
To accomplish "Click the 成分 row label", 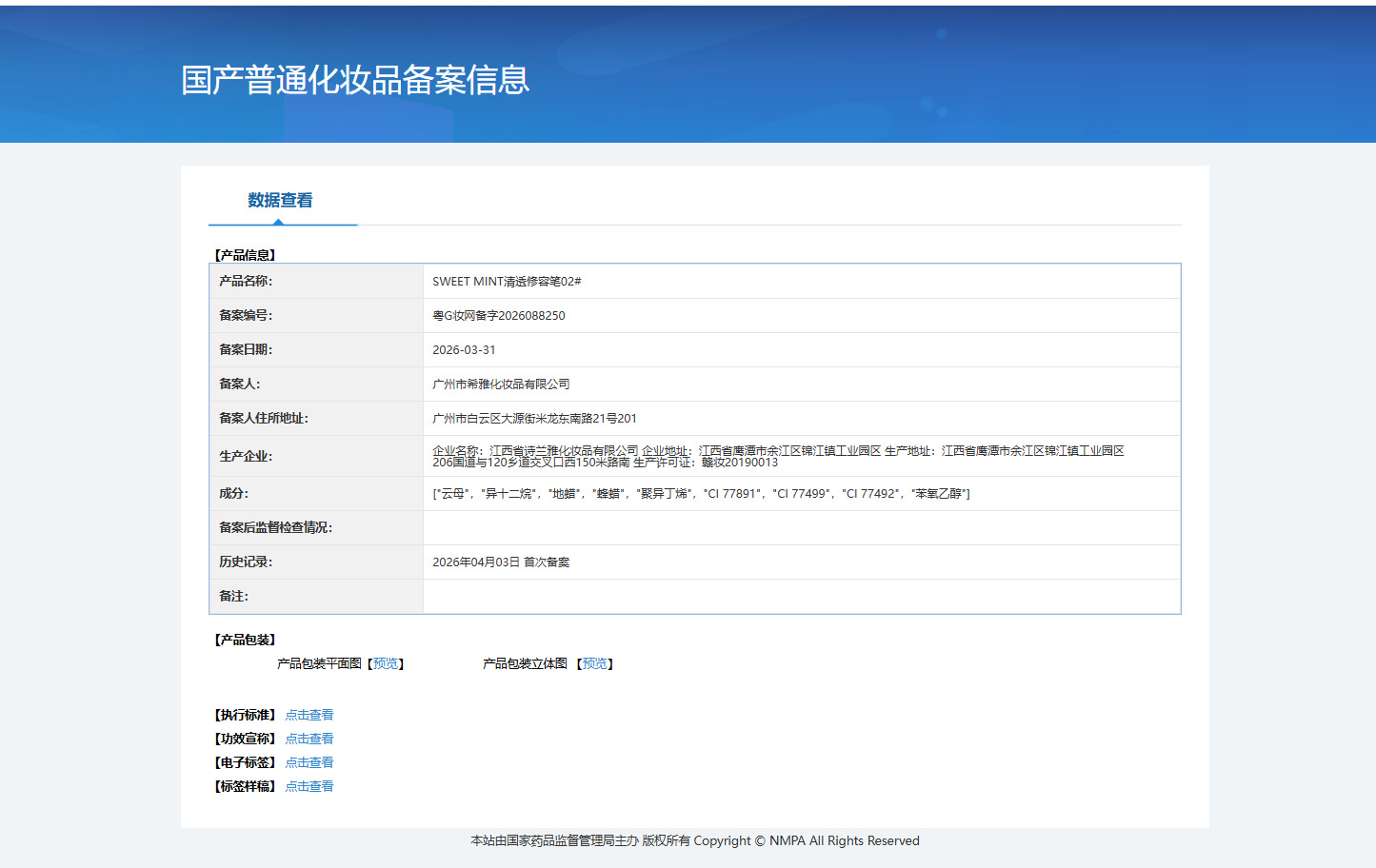I will 233,494.
